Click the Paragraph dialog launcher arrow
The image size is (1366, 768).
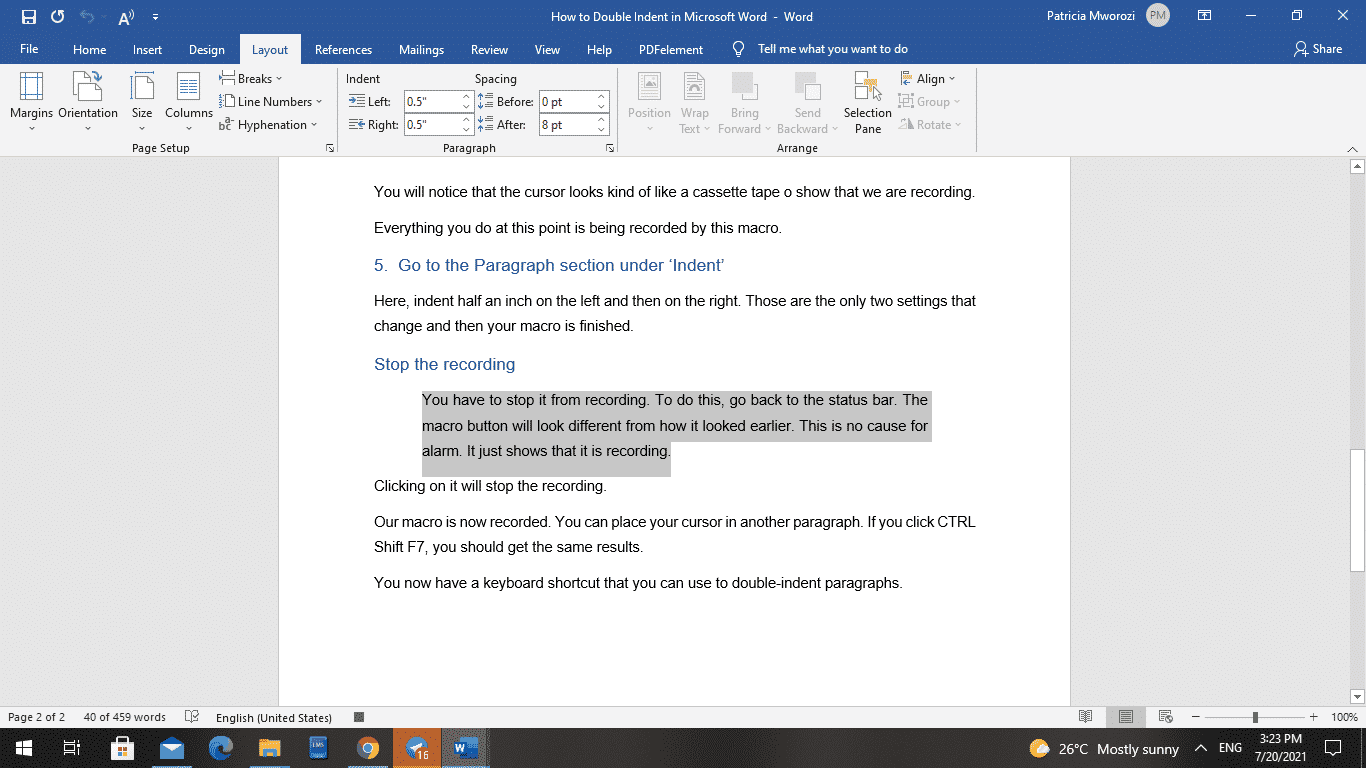click(x=609, y=147)
